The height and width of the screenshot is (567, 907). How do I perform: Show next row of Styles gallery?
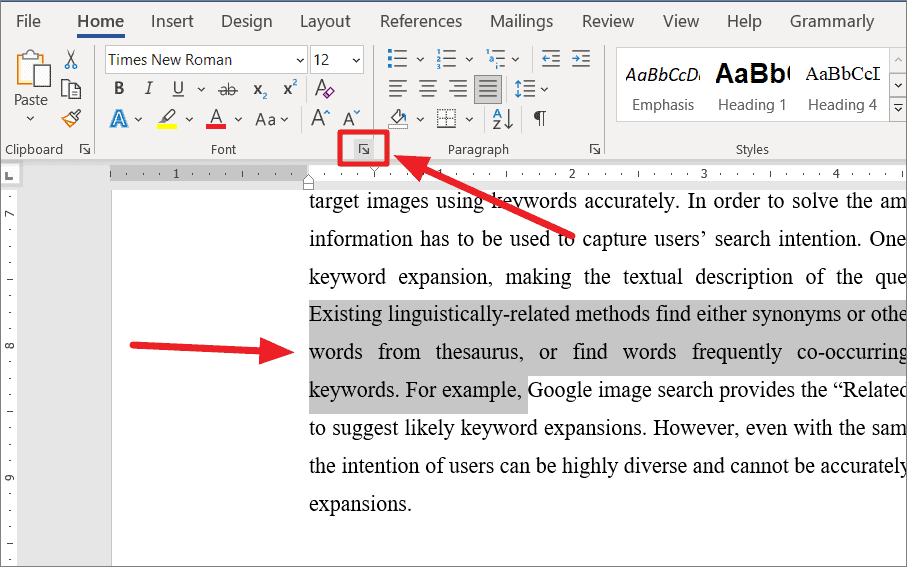(898, 86)
